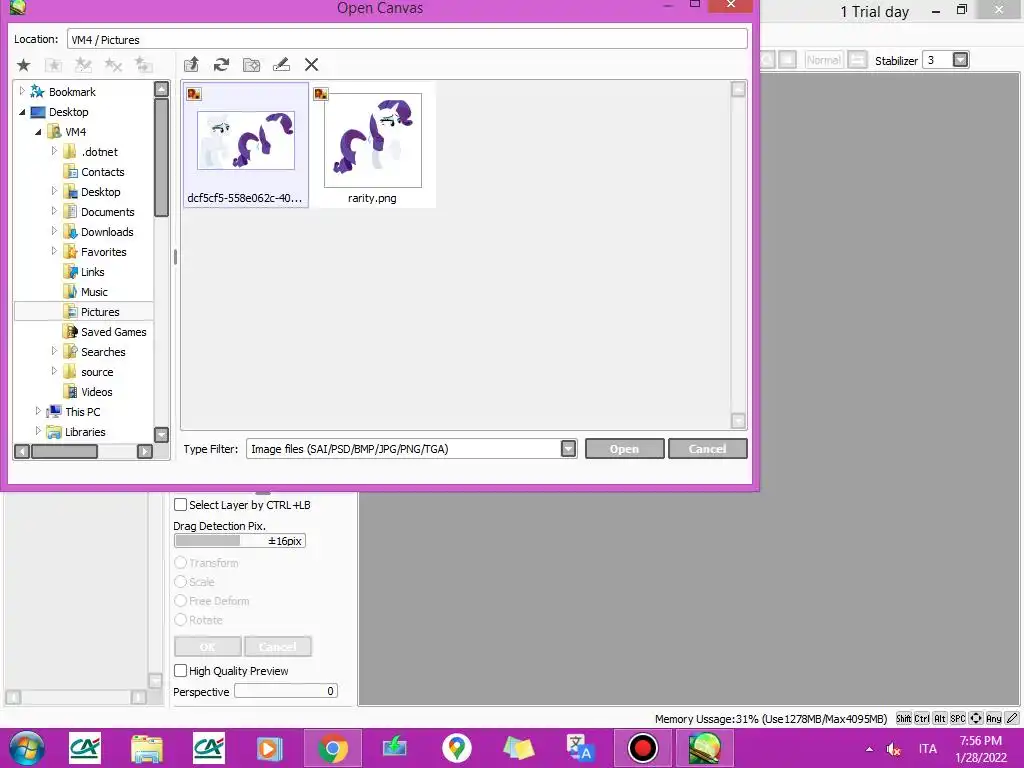Screen dimensions: 1024x768
Task: Click the muted volume tray icon
Action: [893, 749]
